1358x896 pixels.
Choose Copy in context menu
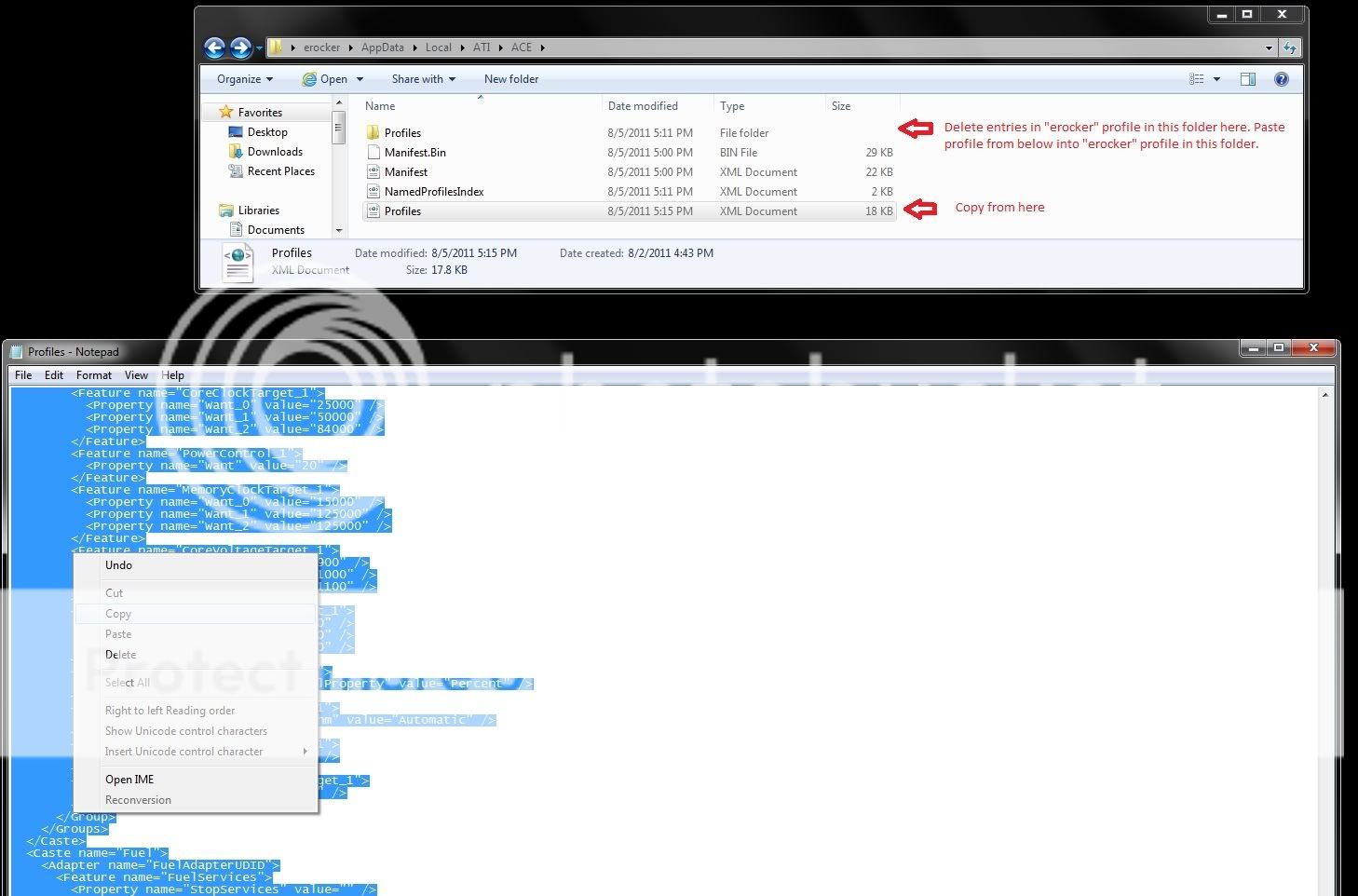[195, 614]
